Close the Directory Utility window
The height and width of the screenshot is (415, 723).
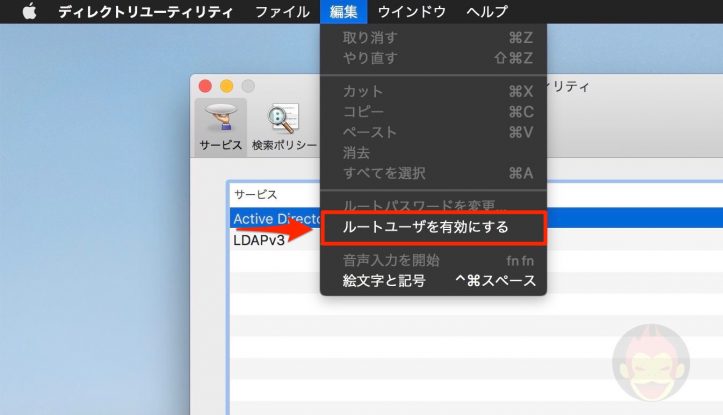coord(205,86)
